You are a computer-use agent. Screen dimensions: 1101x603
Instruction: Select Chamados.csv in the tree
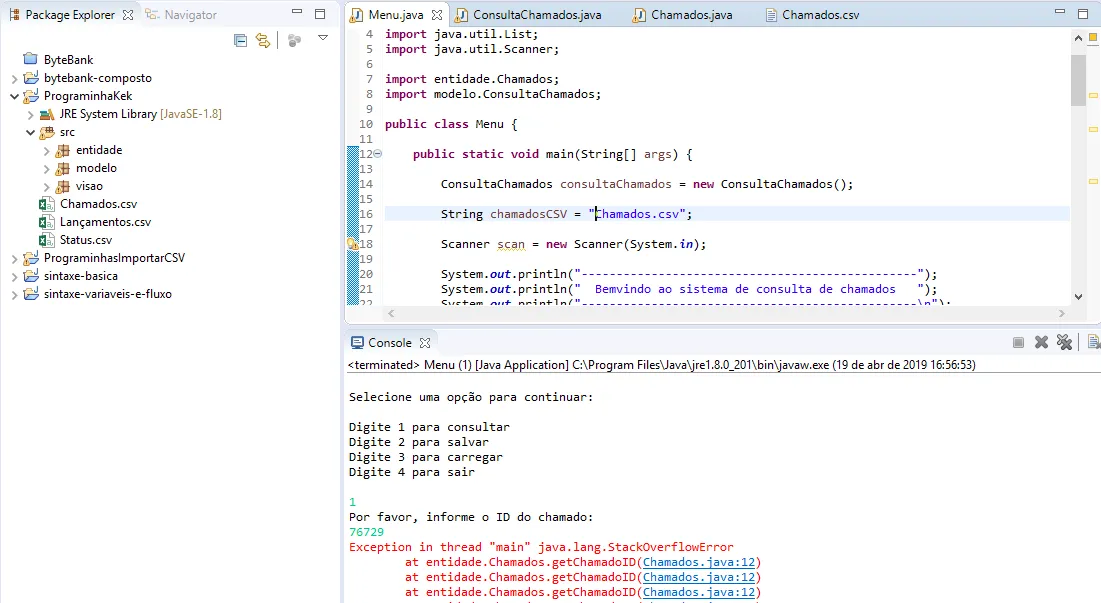point(98,204)
